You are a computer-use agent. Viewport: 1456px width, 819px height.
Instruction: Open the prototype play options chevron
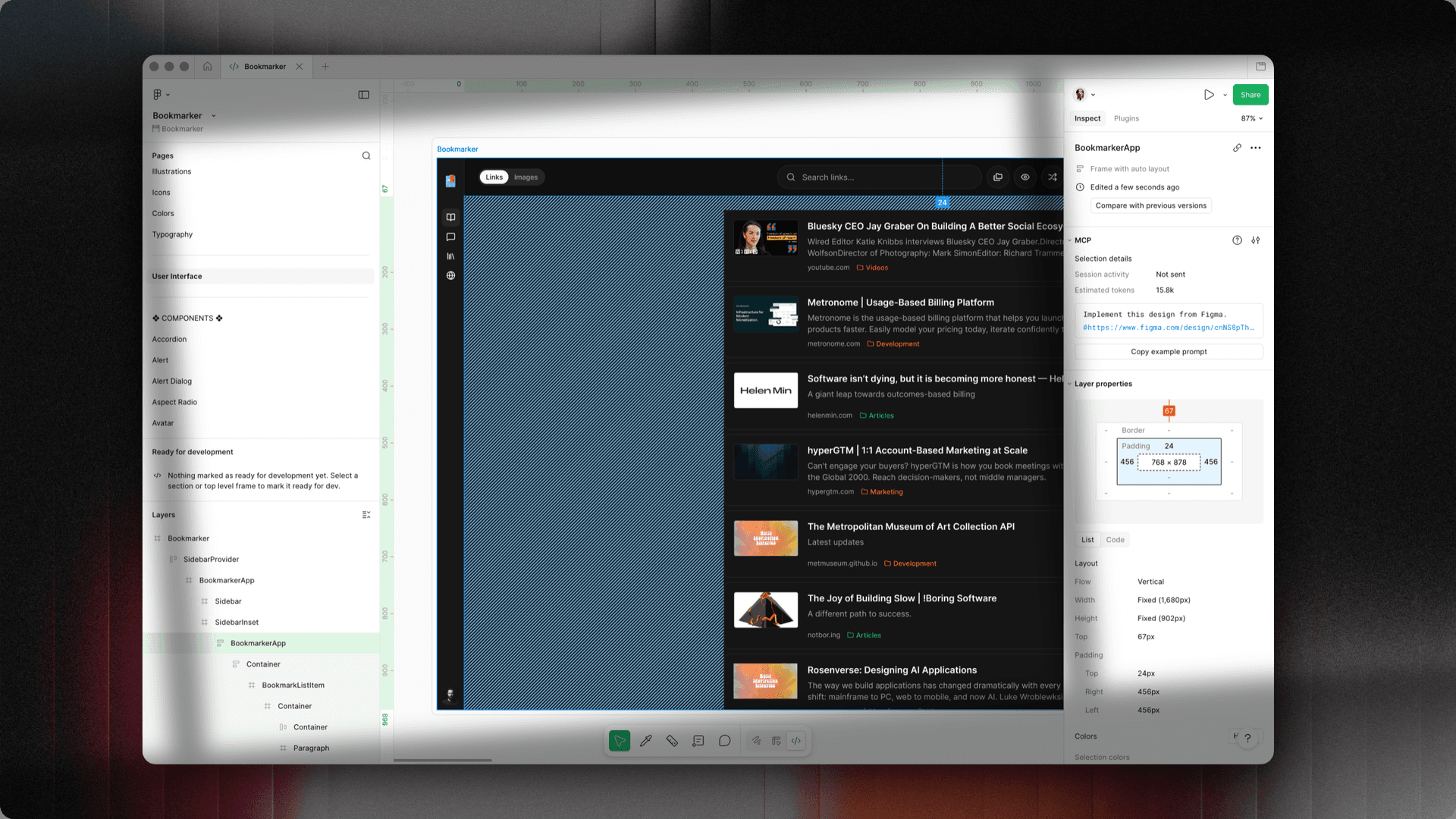1224,95
